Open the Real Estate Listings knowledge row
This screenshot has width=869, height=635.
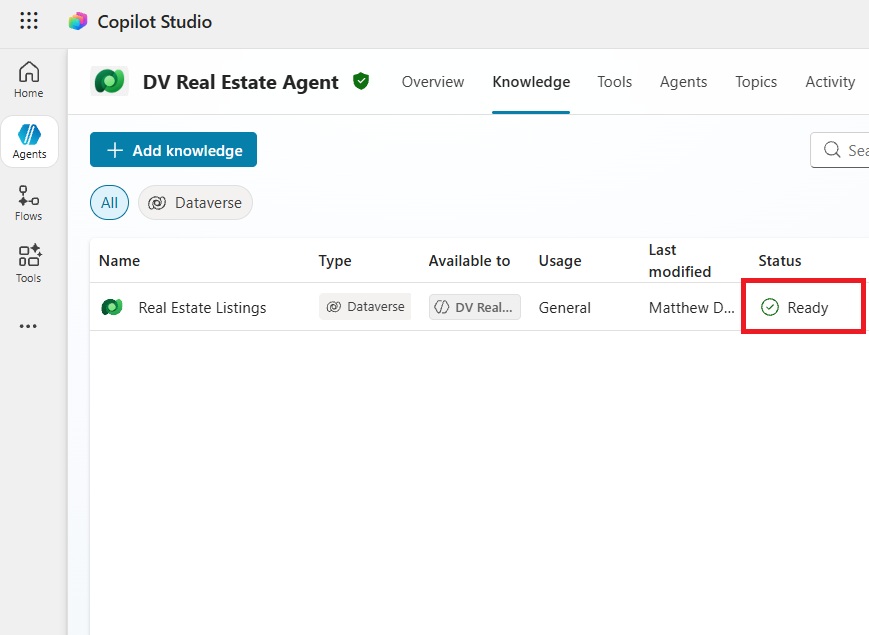click(x=202, y=308)
